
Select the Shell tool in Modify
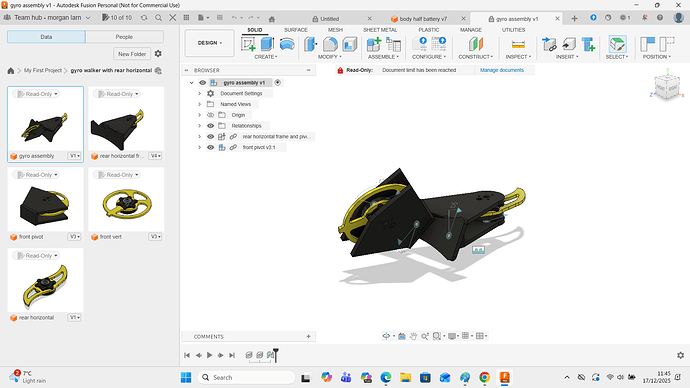[349, 44]
